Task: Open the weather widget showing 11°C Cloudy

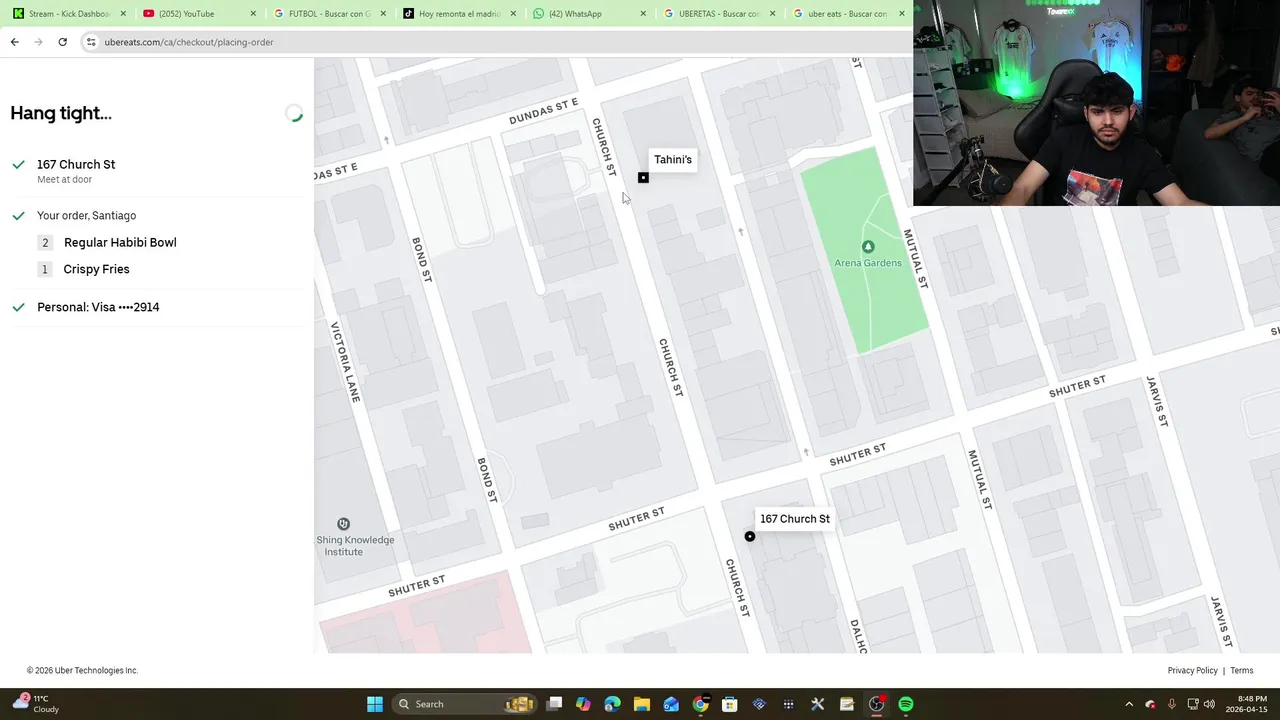Action: pos(36,704)
